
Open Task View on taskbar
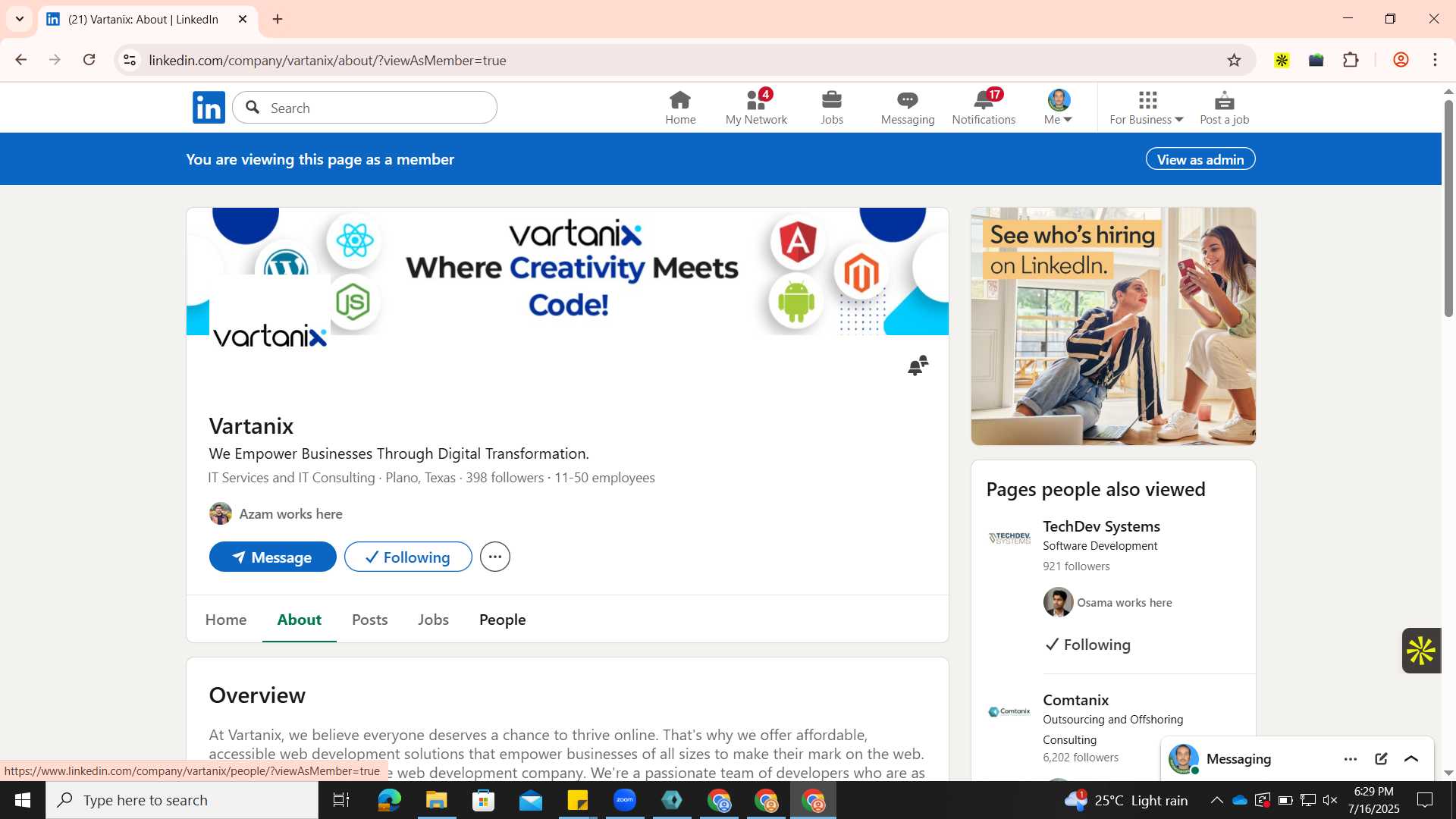click(x=341, y=800)
